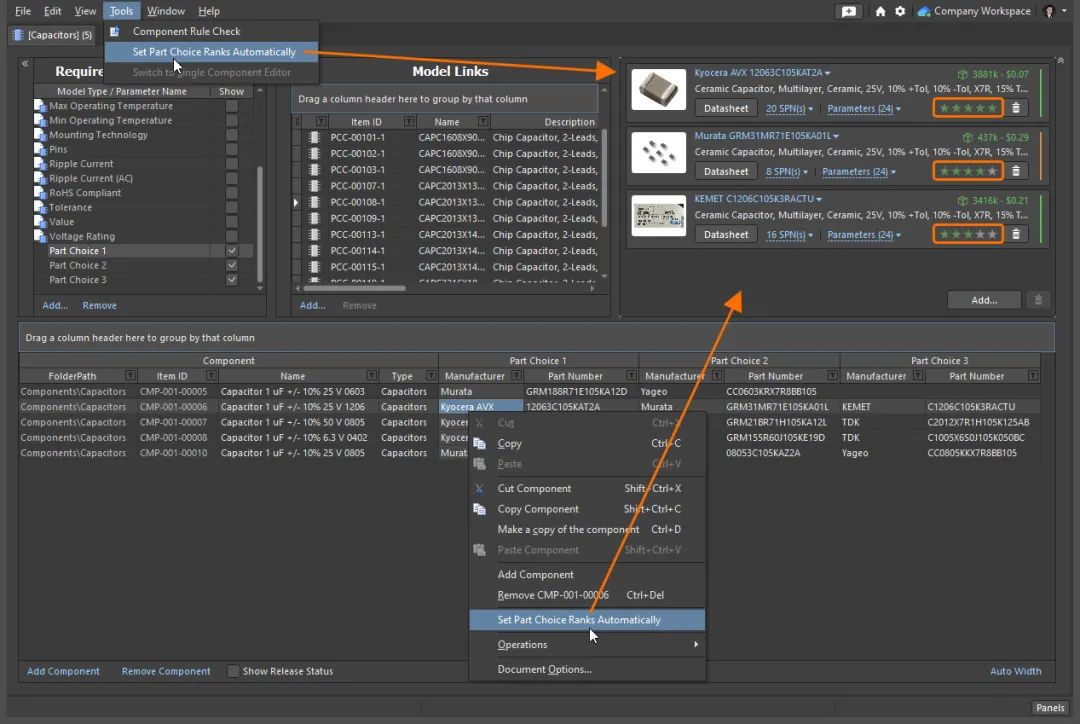This screenshot has height=724, width=1080.
Task: Enable Show for Voltage Rating parameter
Action: pyautogui.click(x=232, y=237)
